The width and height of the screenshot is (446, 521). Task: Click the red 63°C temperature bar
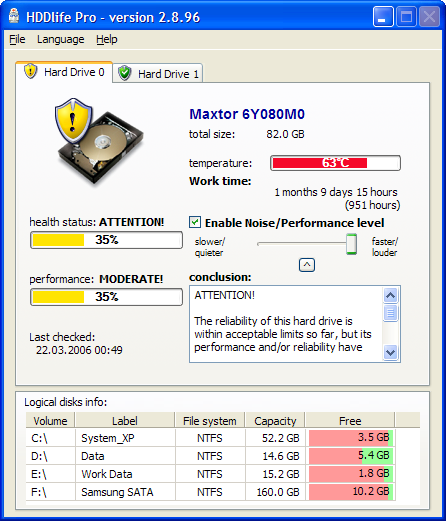pos(335,163)
